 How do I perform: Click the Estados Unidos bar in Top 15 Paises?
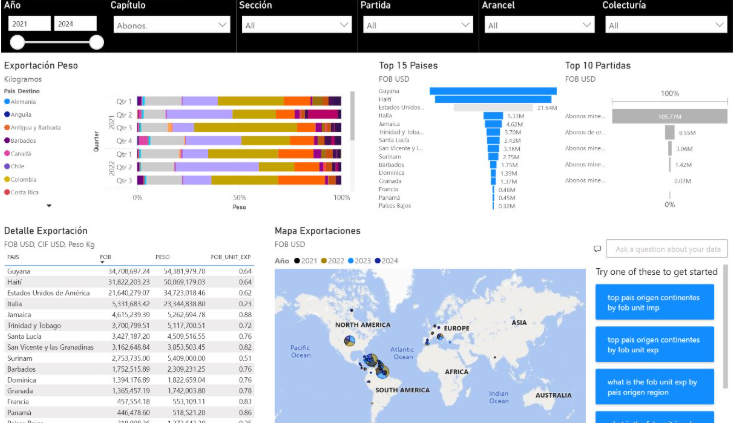(x=493, y=108)
